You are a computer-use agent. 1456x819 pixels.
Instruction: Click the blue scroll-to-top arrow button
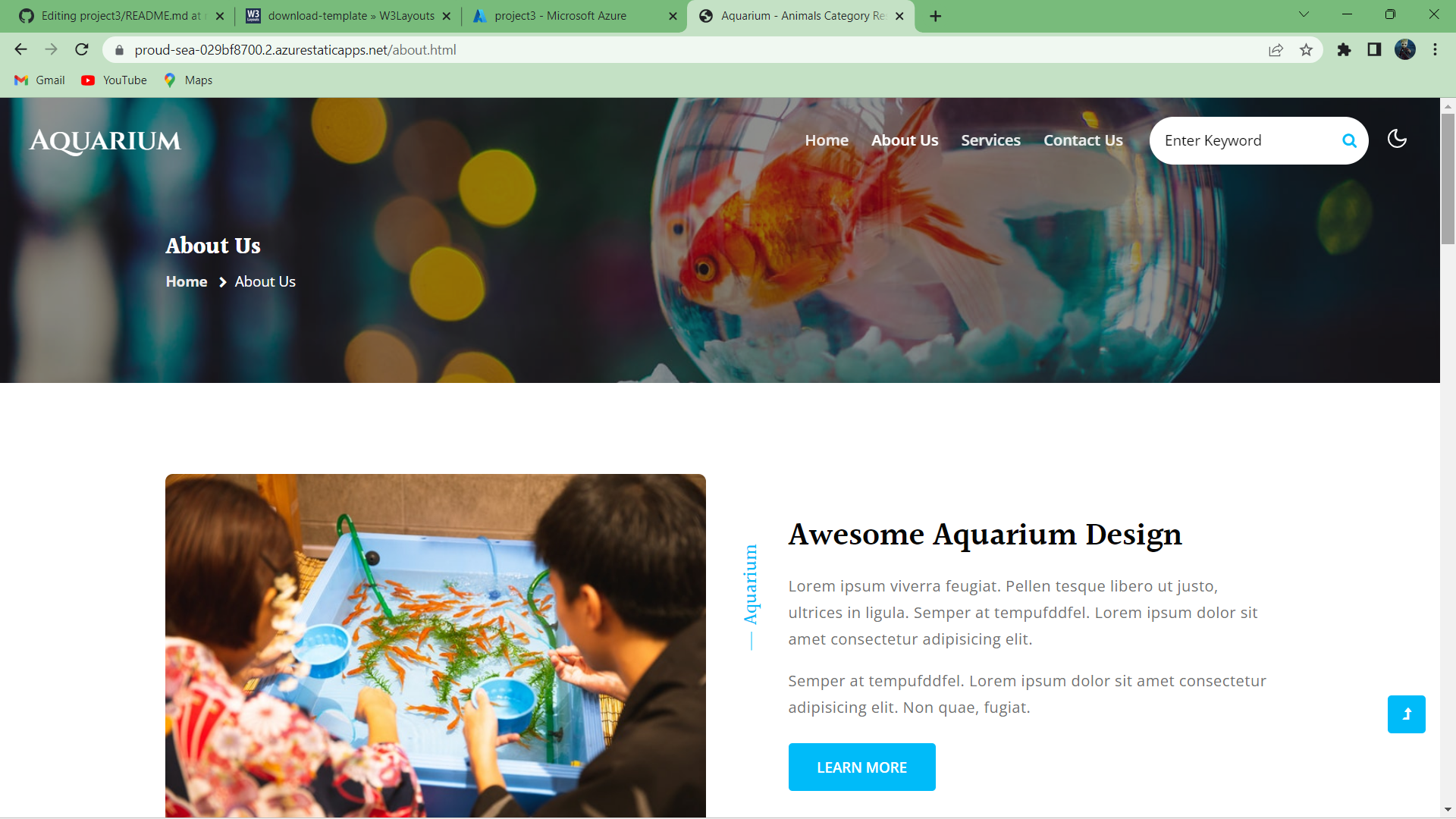[x=1406, y=714]
